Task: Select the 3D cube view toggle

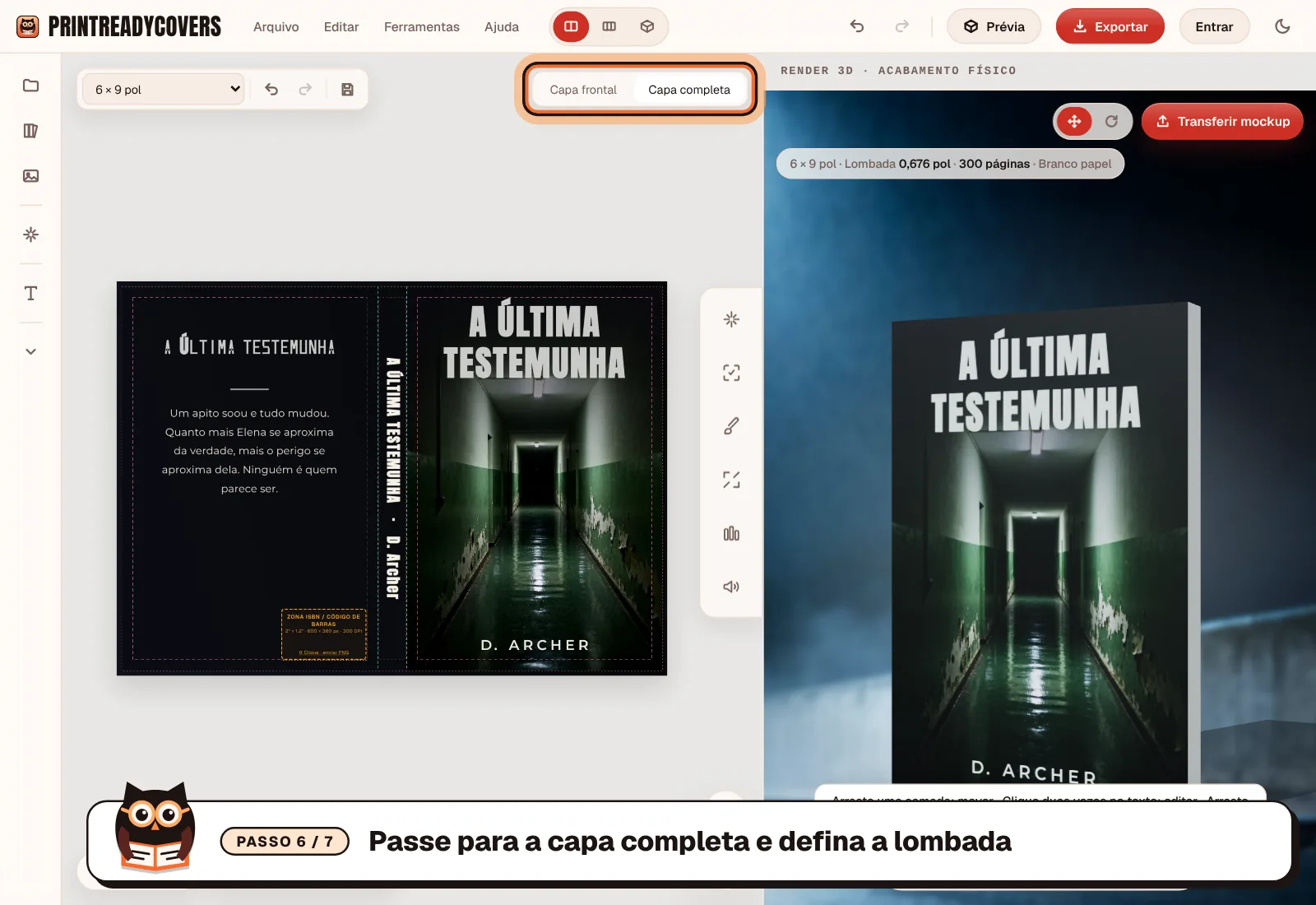Action: (647, 26)
